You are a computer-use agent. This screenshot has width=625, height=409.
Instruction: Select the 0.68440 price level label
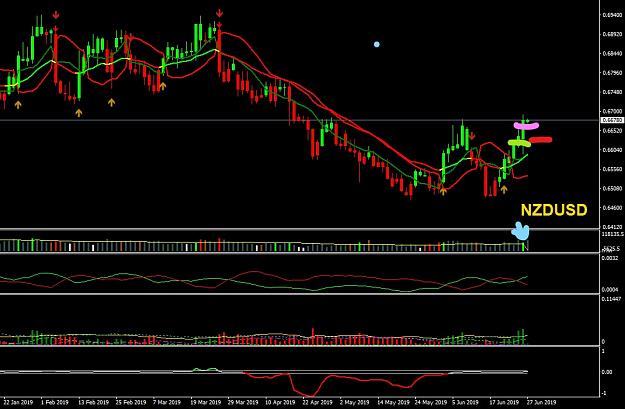click(612, 53)
